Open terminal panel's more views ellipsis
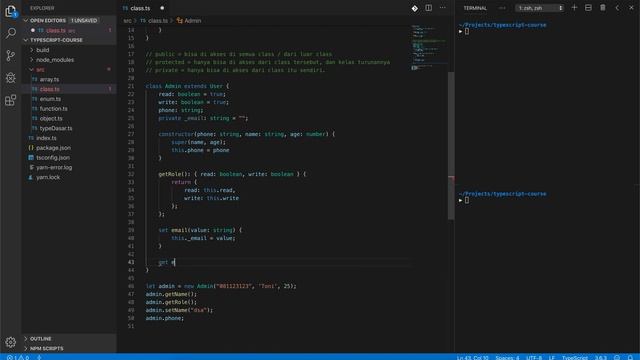Image resolution: width=640 pixels, height=360 pixels. pos(502,8)
